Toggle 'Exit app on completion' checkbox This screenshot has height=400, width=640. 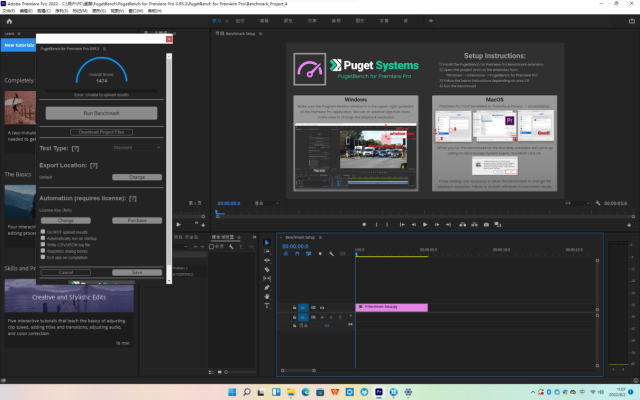pyautogui.click(x=43, y=257)
